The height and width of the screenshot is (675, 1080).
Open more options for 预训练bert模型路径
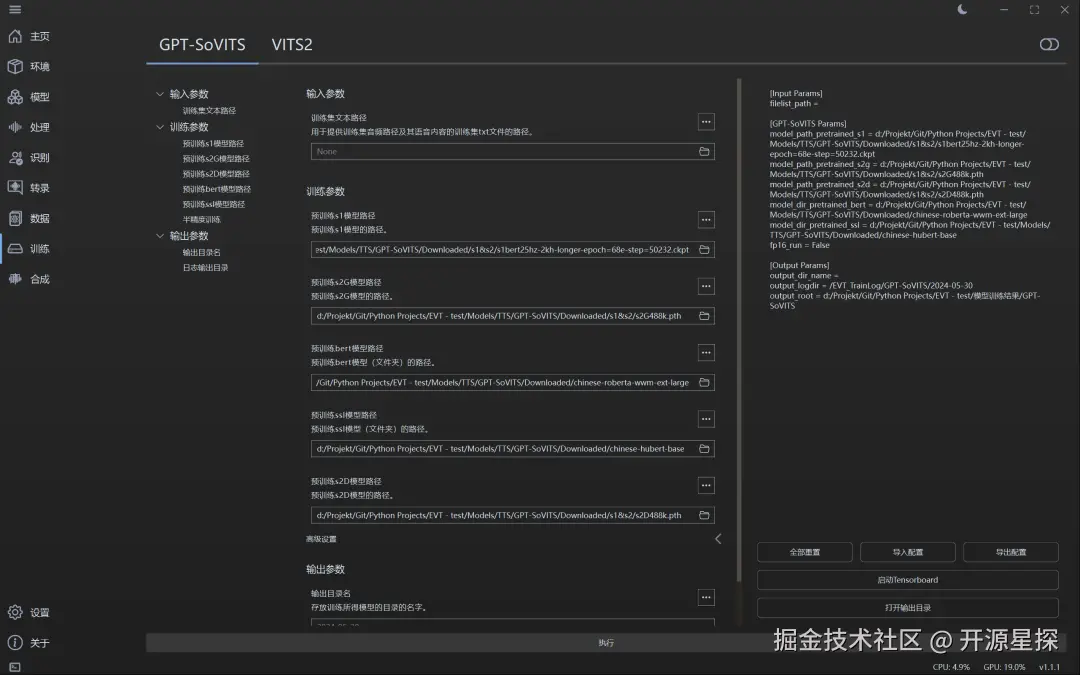706,353
